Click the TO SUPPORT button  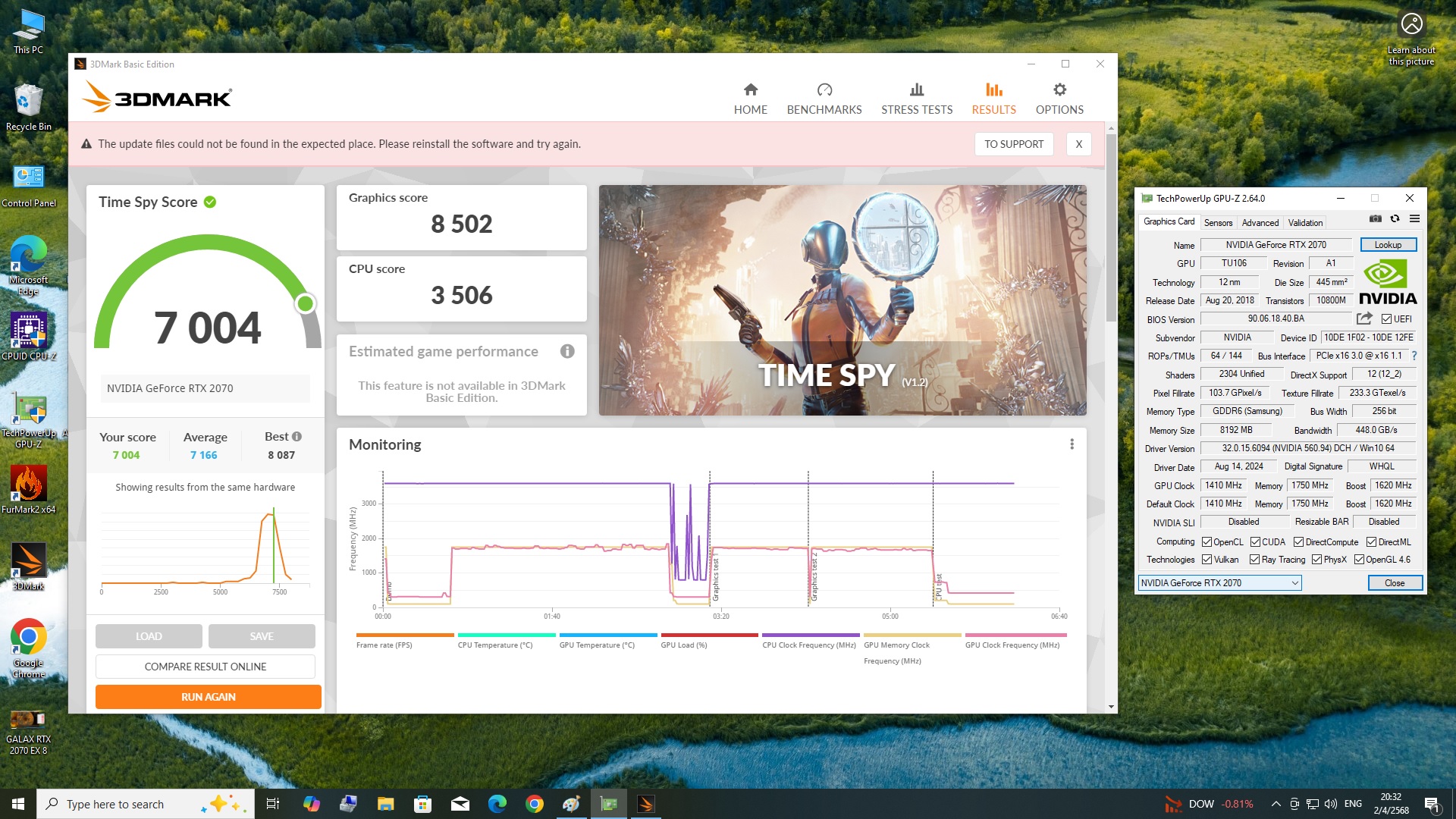tap(1014, 144)
